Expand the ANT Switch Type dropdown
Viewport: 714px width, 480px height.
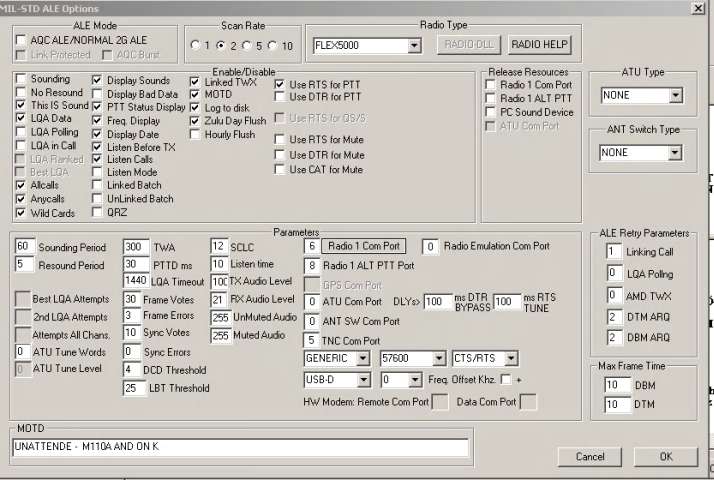click(675, 153)
